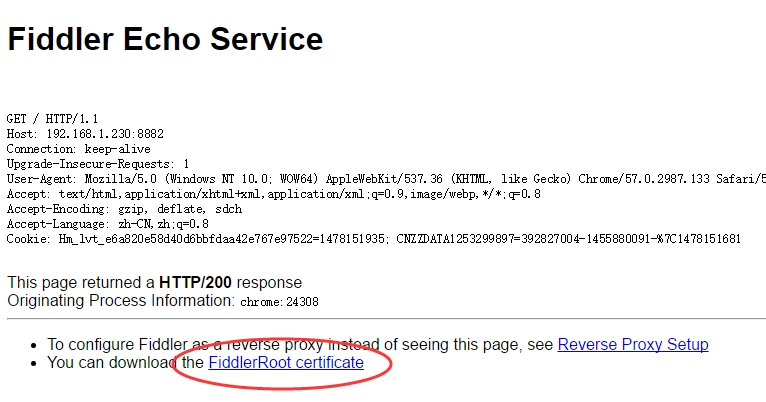Click the Chrome/57.0.2987.133 version text
This screenshot has width=766, height=402.
click(x=649, y=179)
